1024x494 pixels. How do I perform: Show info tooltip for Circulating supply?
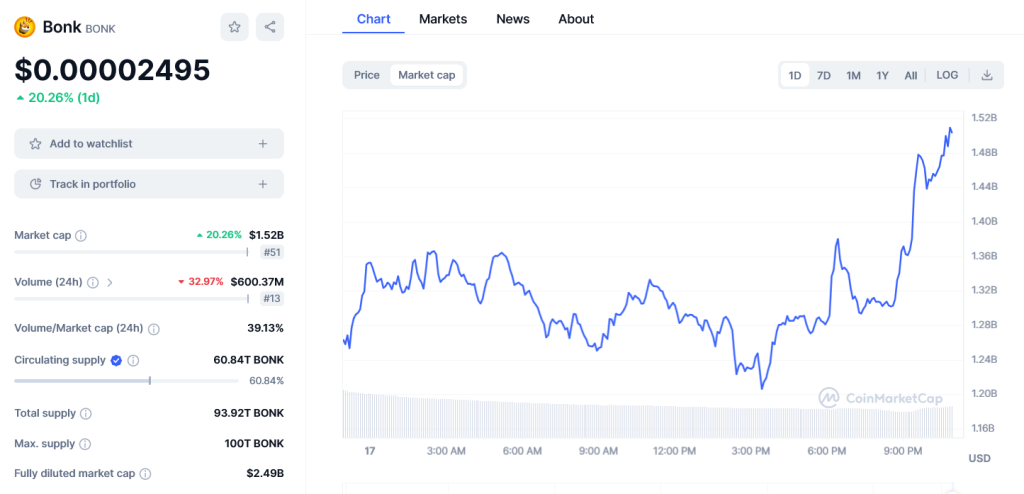pyautogui.click(x=133, y=360)
